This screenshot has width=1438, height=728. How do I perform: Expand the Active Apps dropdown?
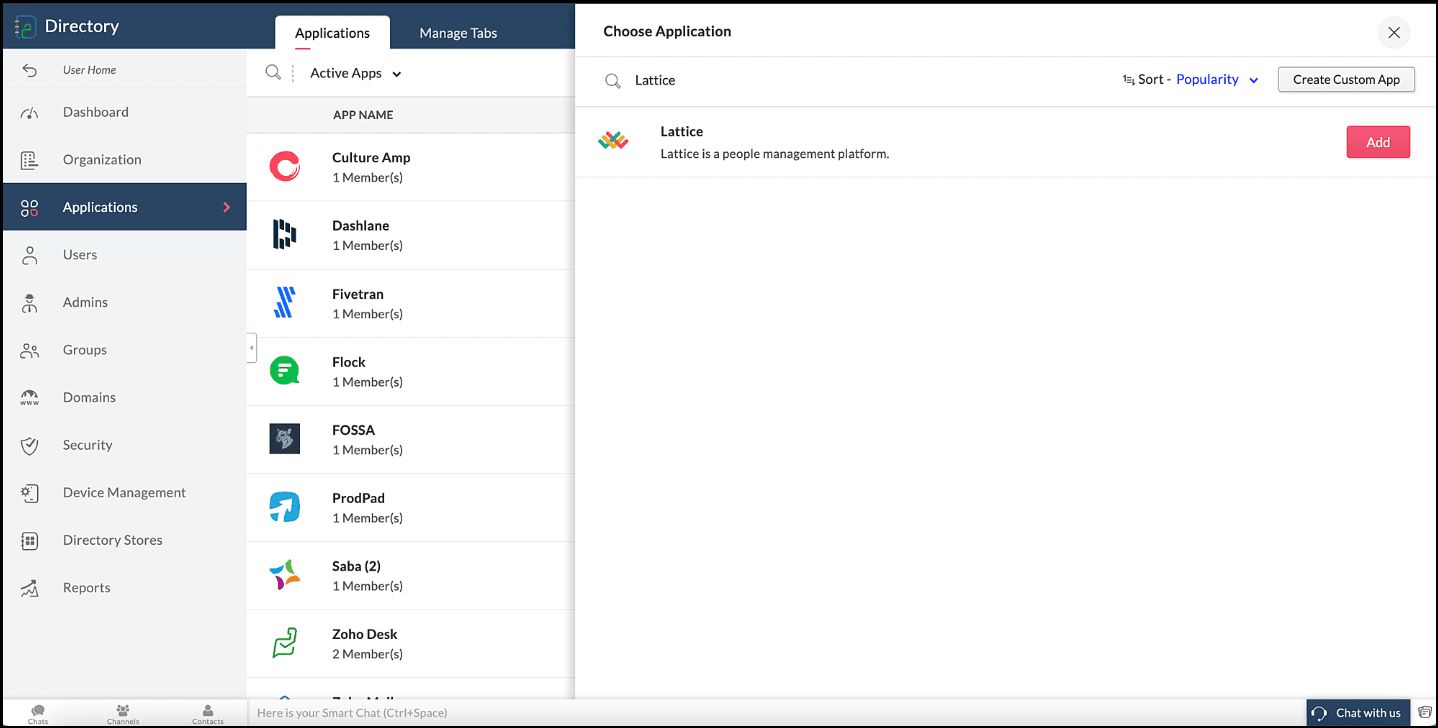[355, 73]
